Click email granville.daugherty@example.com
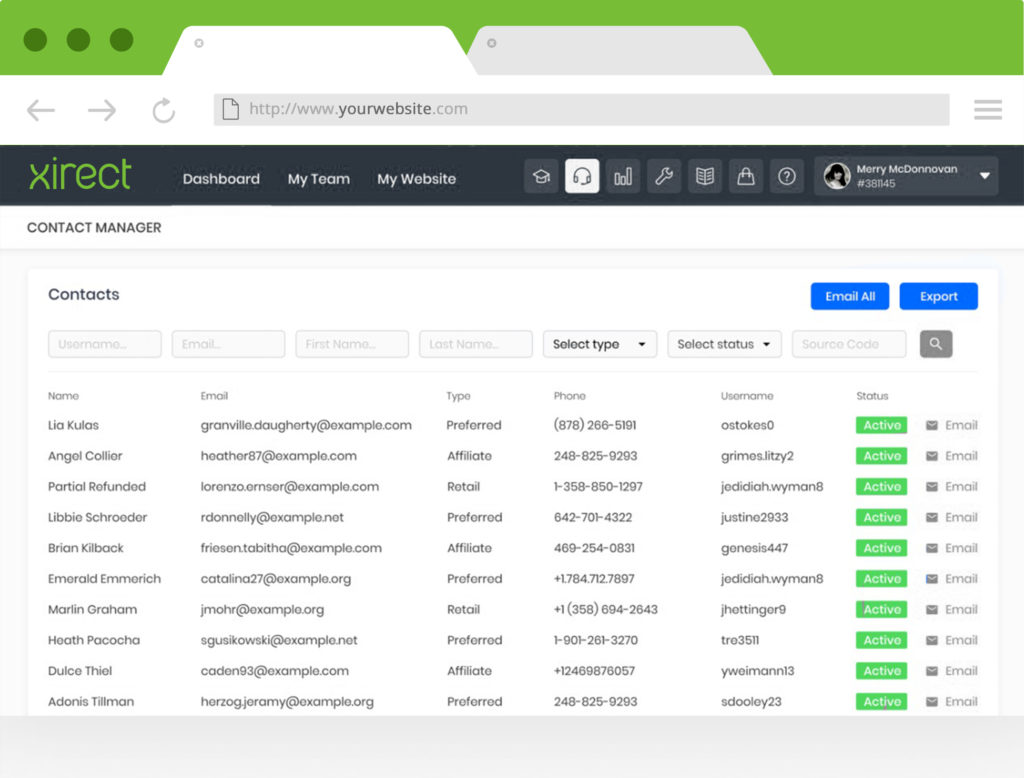The height and width of the screenshot is (778, 1024). pyautogui.click(x=306, y=425)
